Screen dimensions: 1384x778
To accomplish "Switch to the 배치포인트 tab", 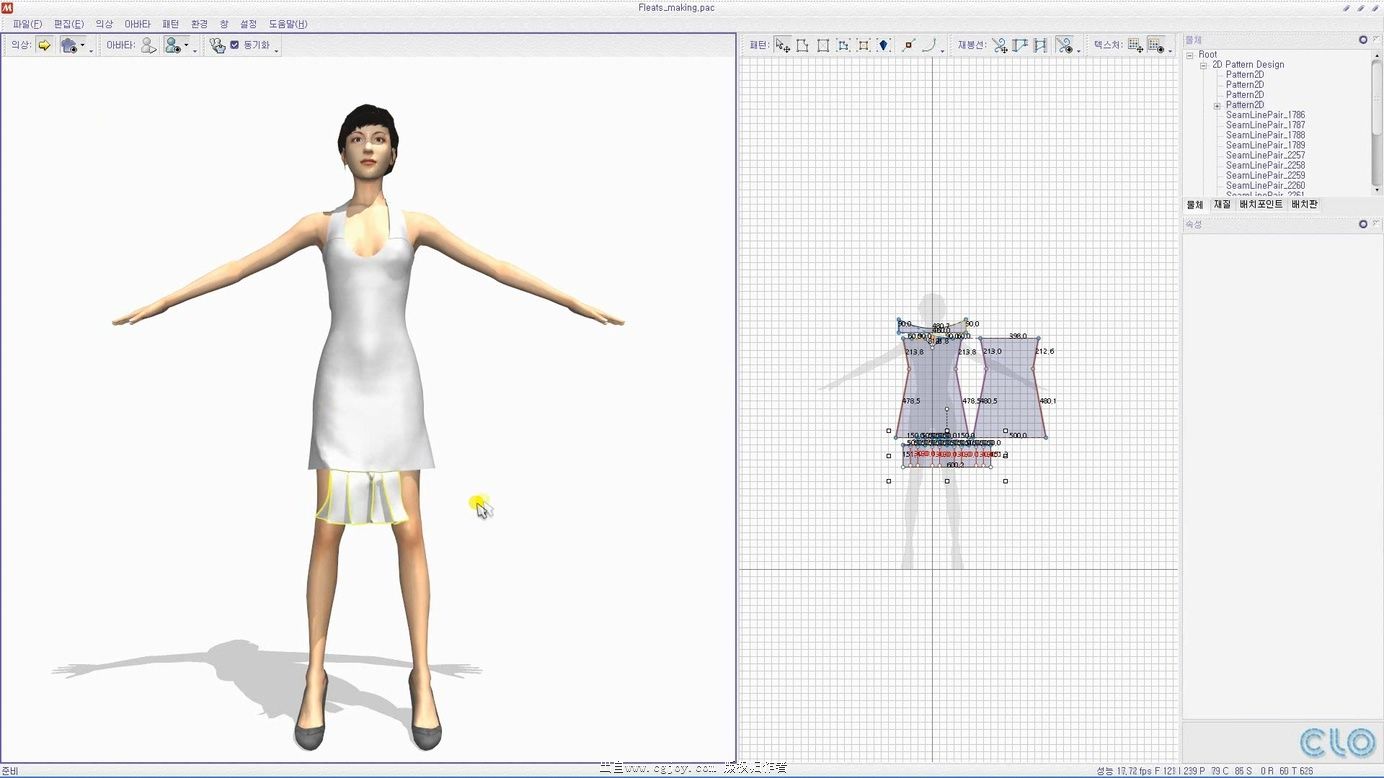I will coord(1261,204).
